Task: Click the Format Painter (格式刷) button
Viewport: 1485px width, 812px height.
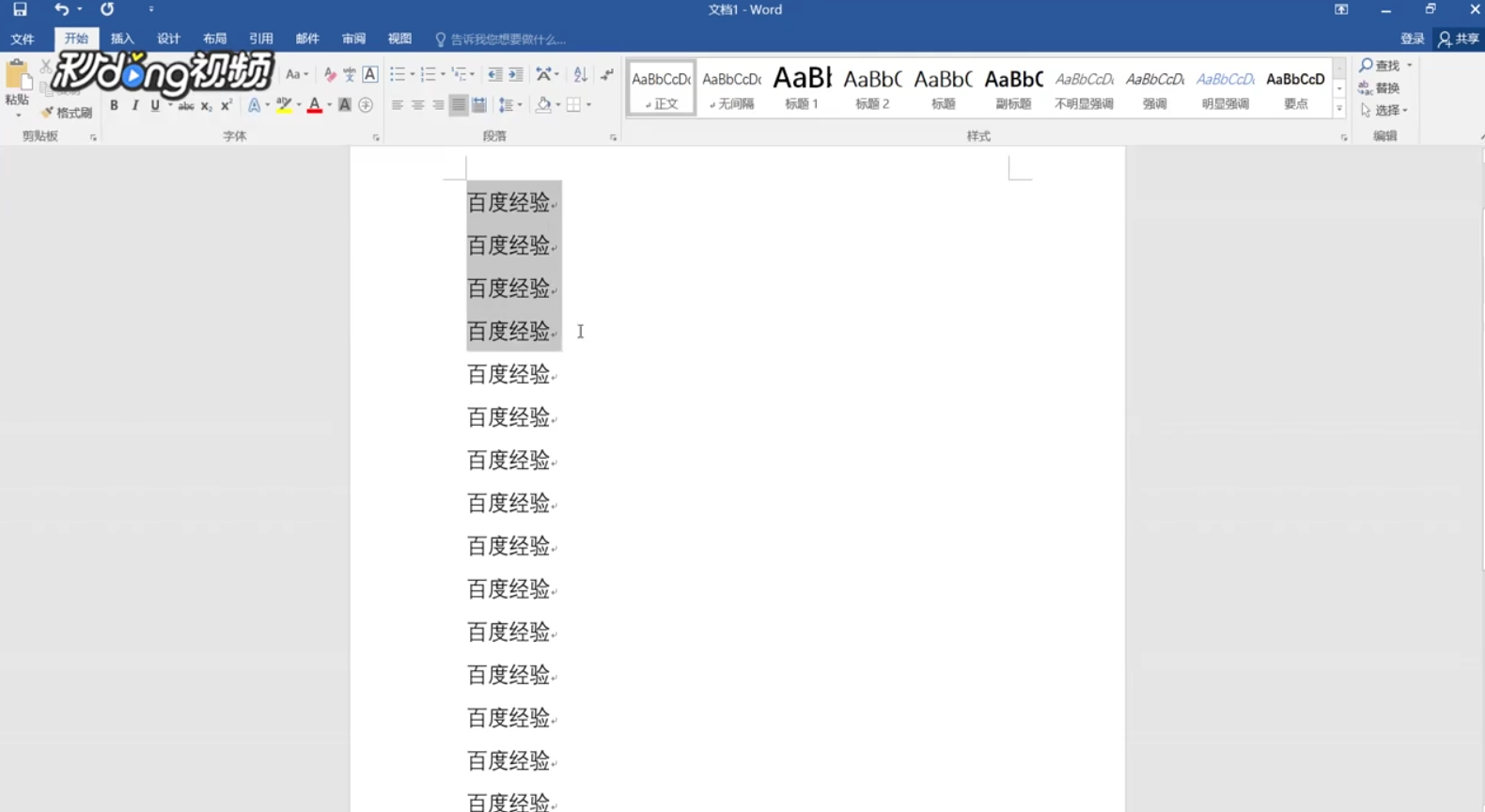Action: (66, 113)
